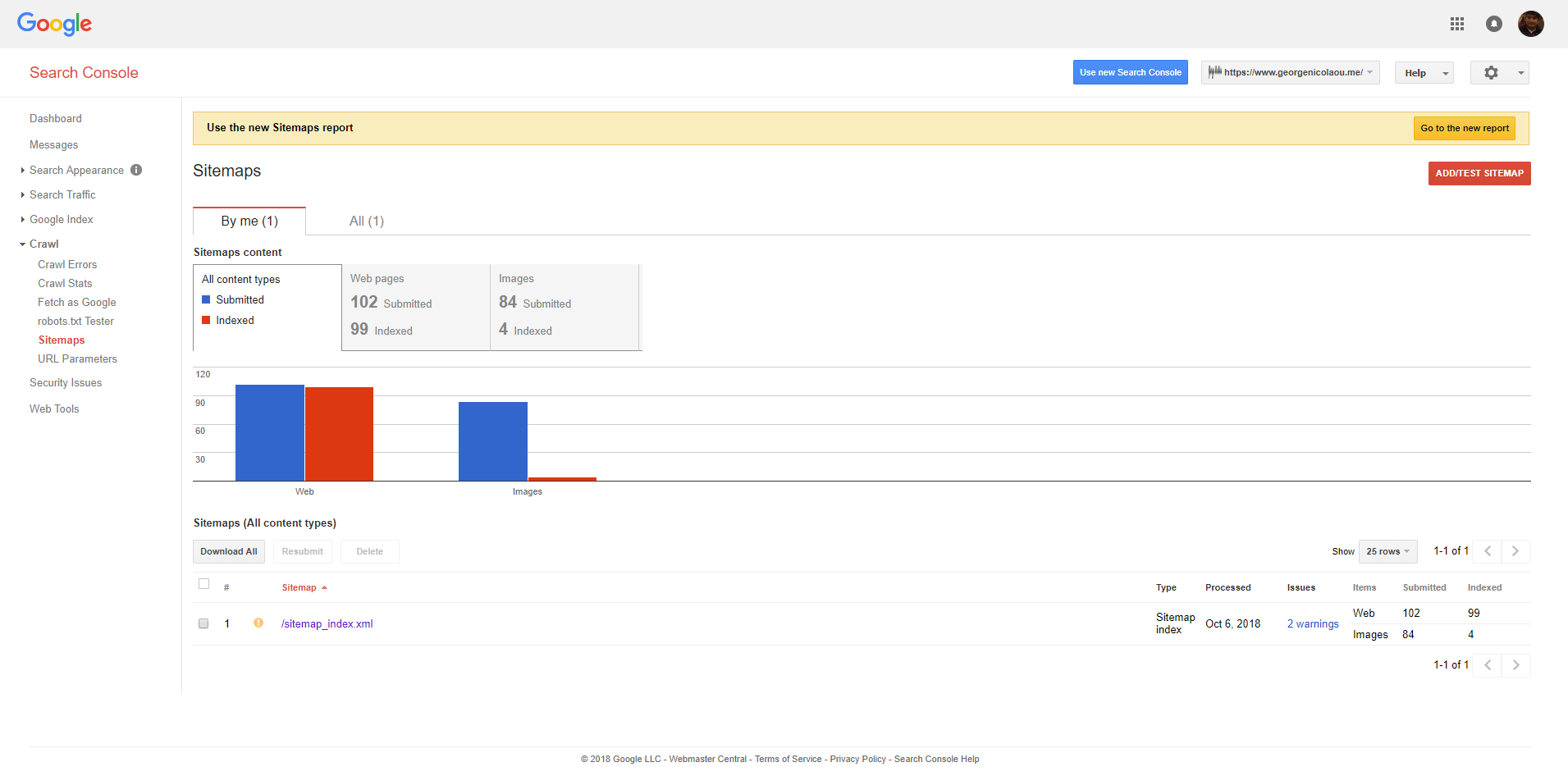Toggle the select-all sitemaps checkbox
The height and width of the screenshot is (767, 1568).
(203, 584)
